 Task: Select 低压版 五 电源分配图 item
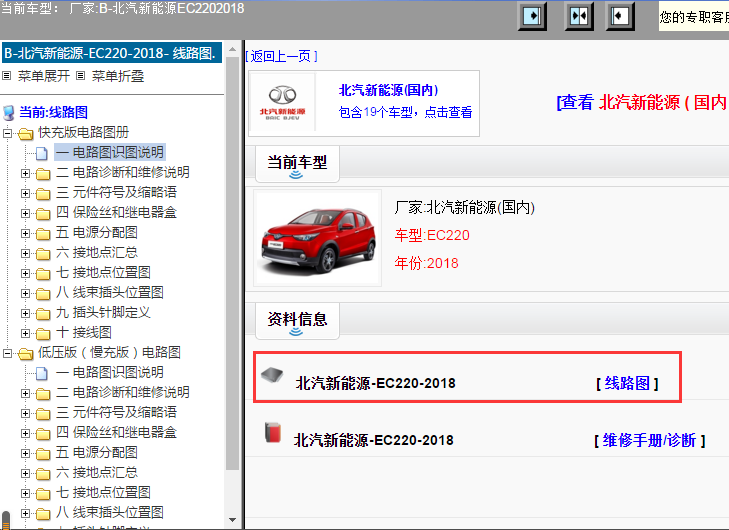coord(97,452)
